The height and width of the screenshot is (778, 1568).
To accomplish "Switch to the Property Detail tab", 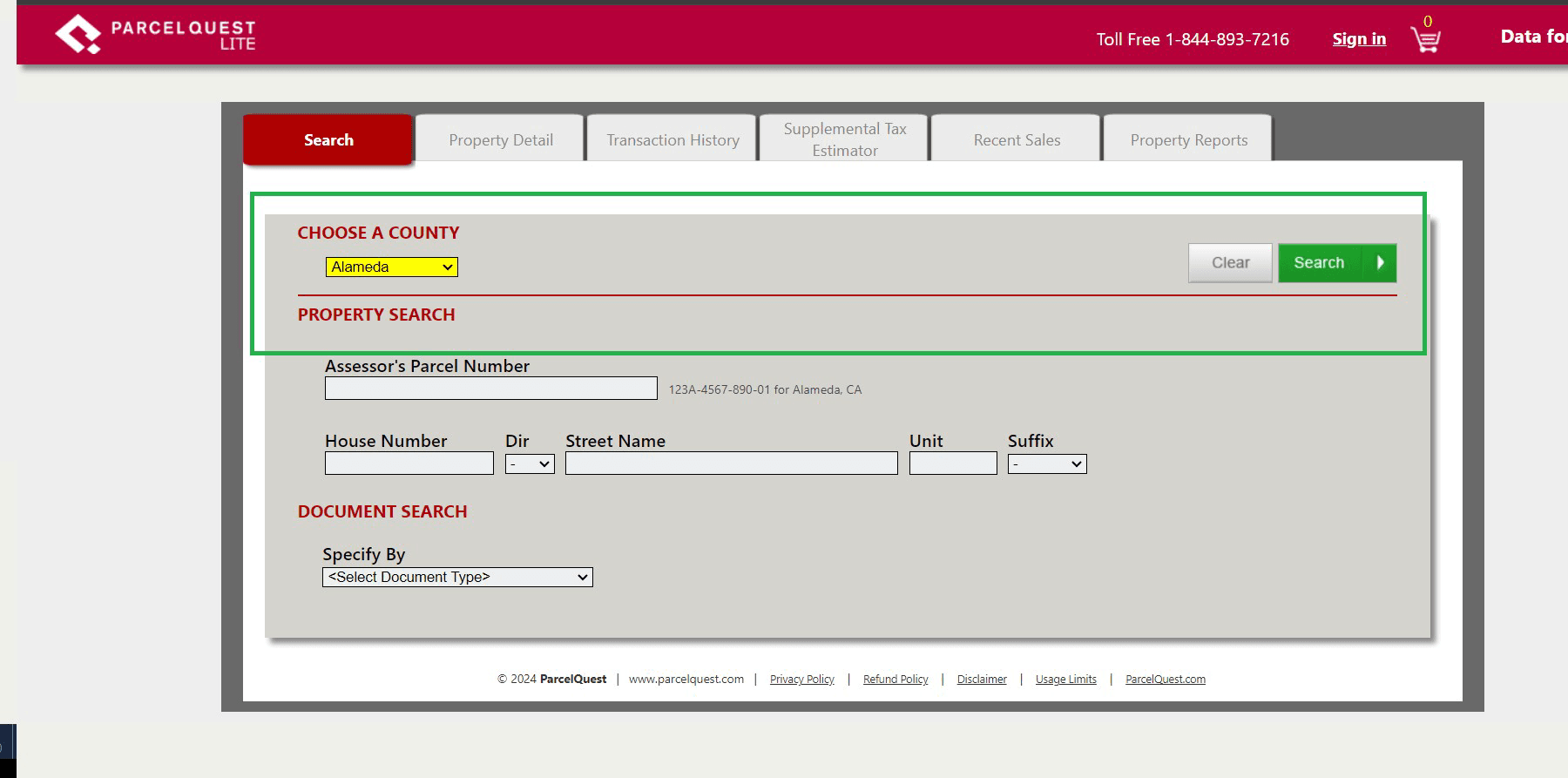I will click(500, 139).
